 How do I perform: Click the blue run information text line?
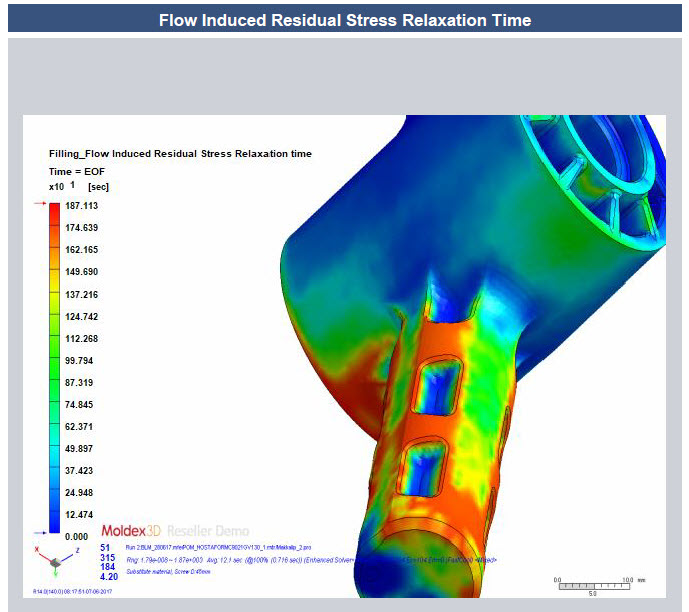tap(238, 548)
